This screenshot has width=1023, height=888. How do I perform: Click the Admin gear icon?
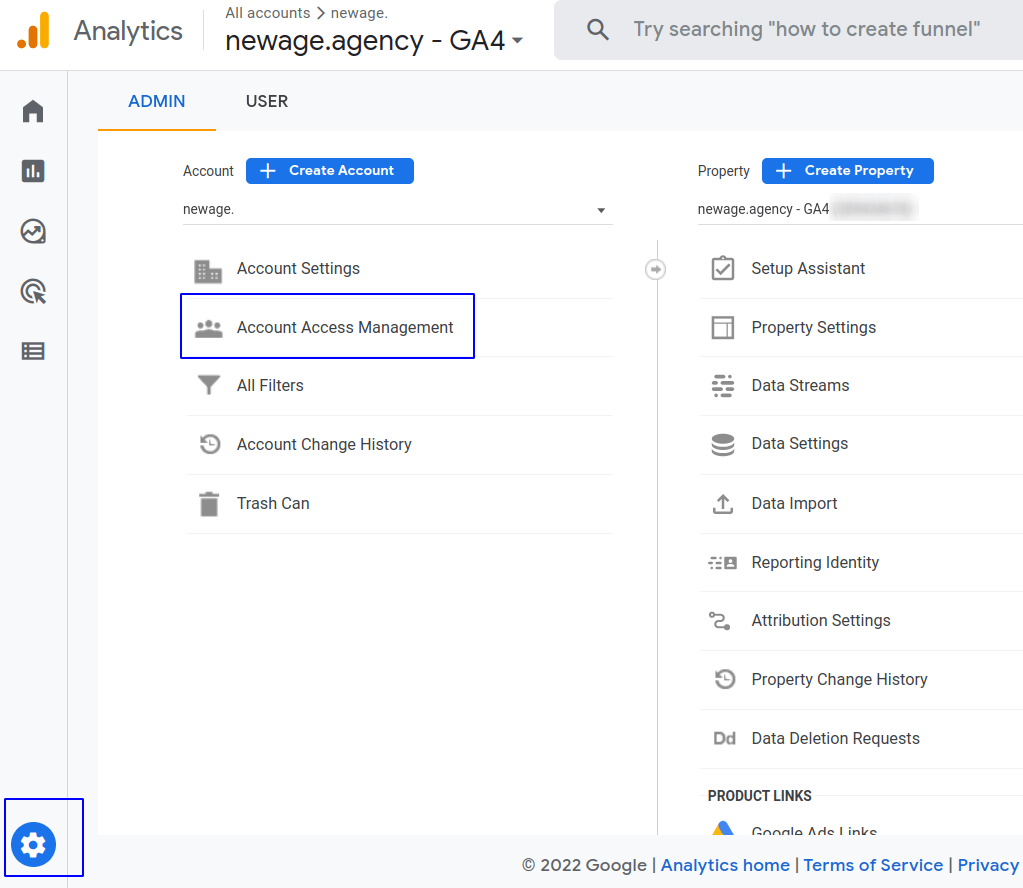32,844
